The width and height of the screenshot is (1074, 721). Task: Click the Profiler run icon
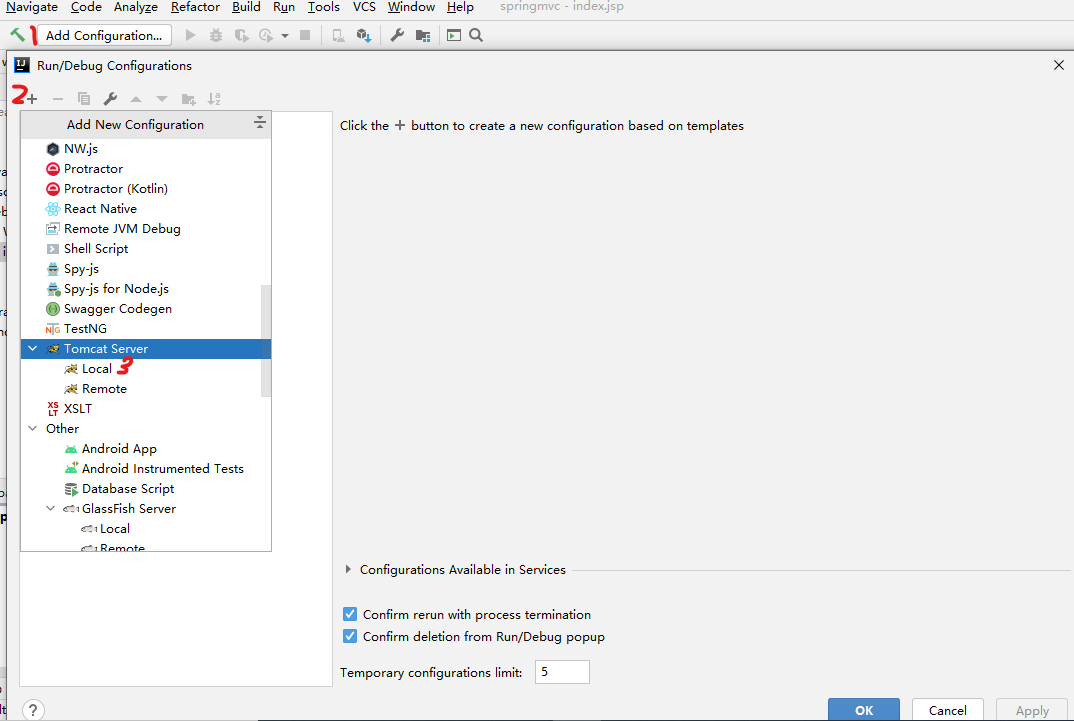pos(266,35)
